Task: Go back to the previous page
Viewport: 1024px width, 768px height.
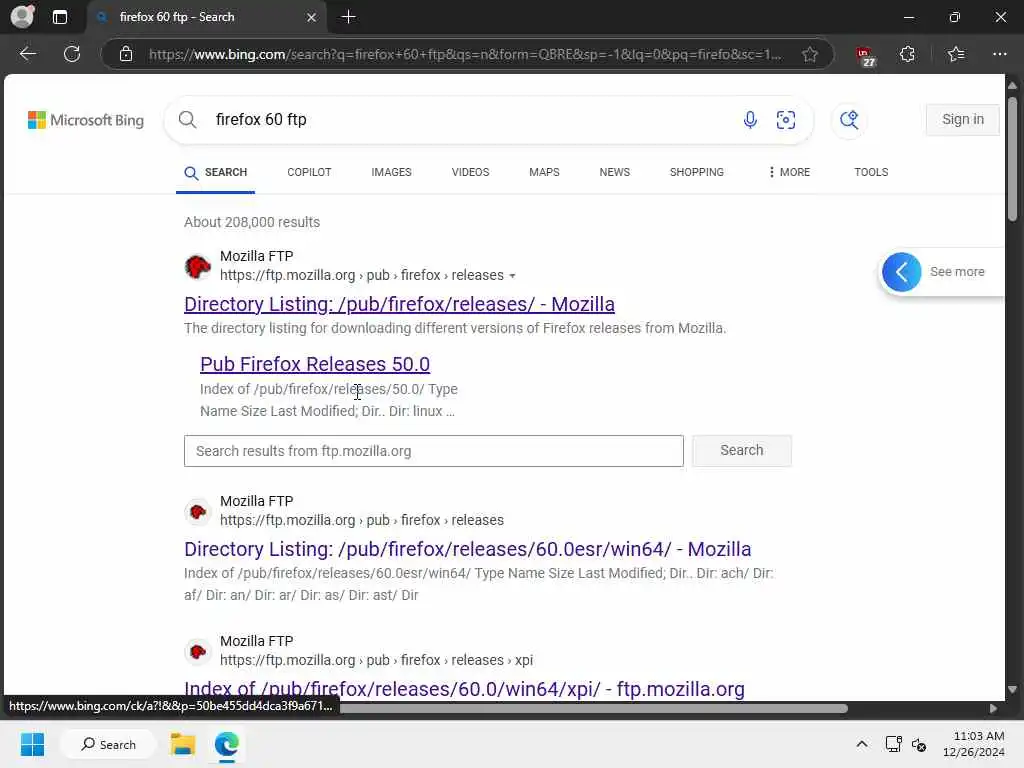Action: pos(27,54)
